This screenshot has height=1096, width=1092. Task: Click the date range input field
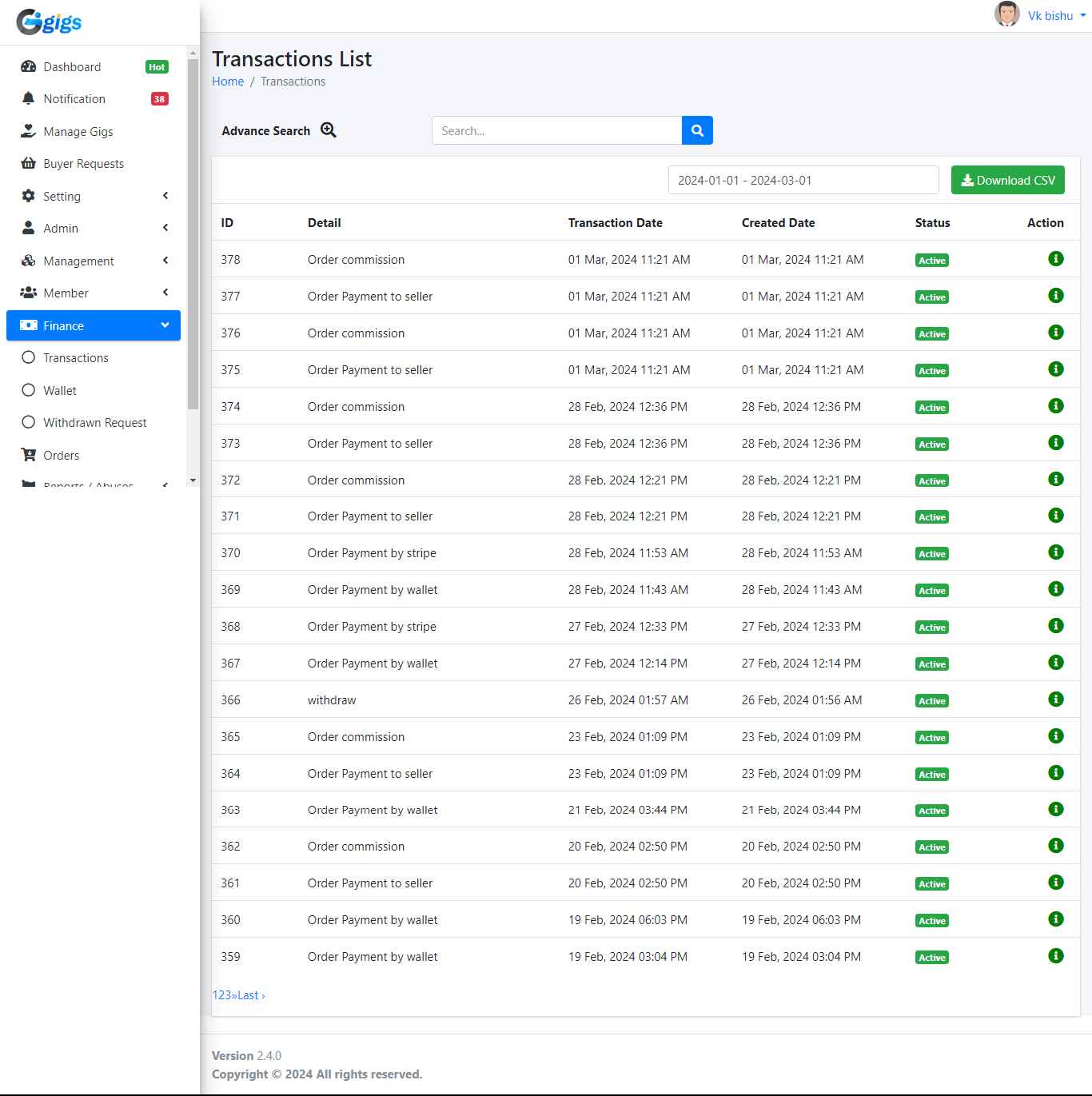pos(803,180)
